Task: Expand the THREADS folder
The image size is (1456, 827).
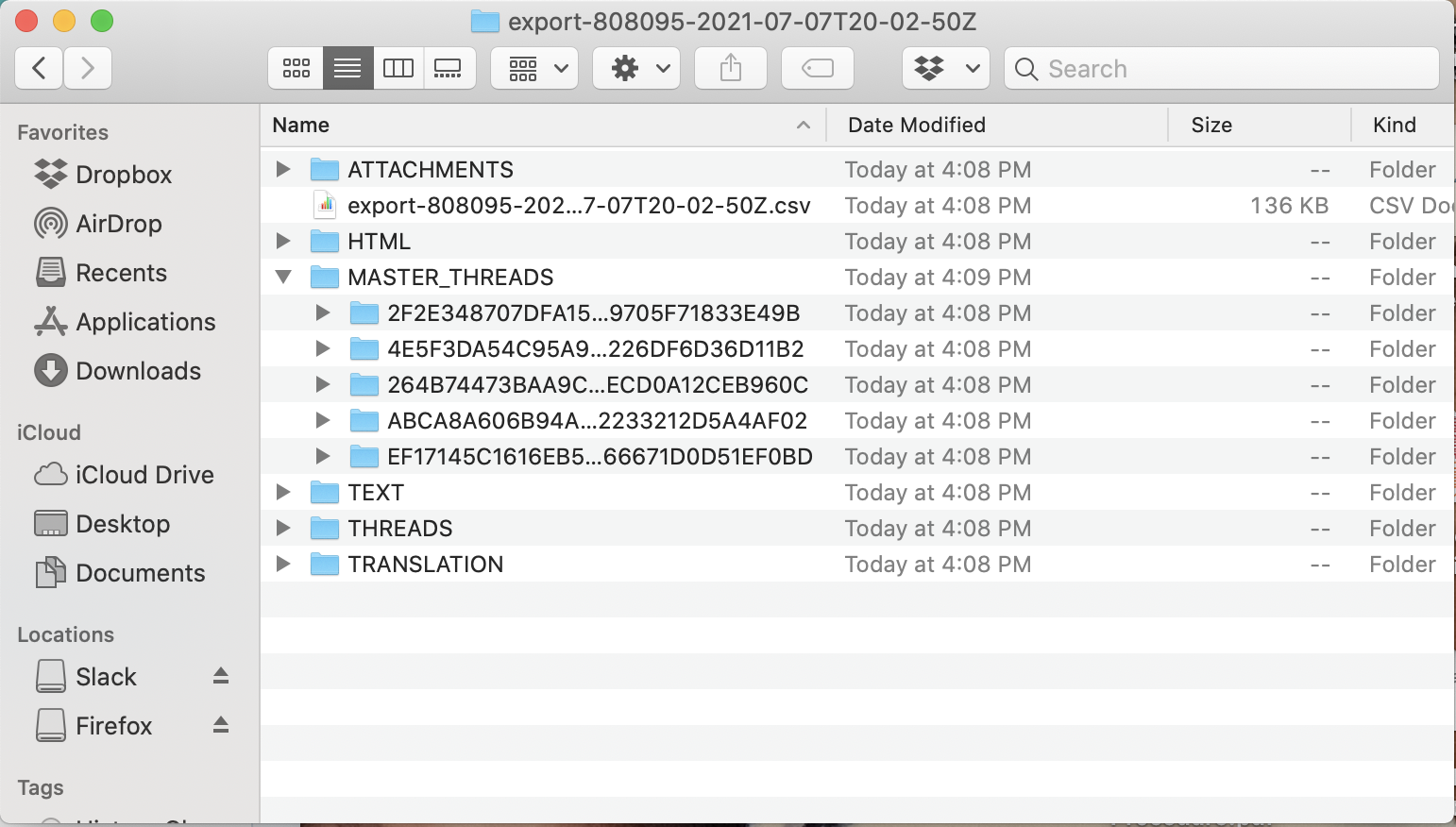Action: click(282, 528)
